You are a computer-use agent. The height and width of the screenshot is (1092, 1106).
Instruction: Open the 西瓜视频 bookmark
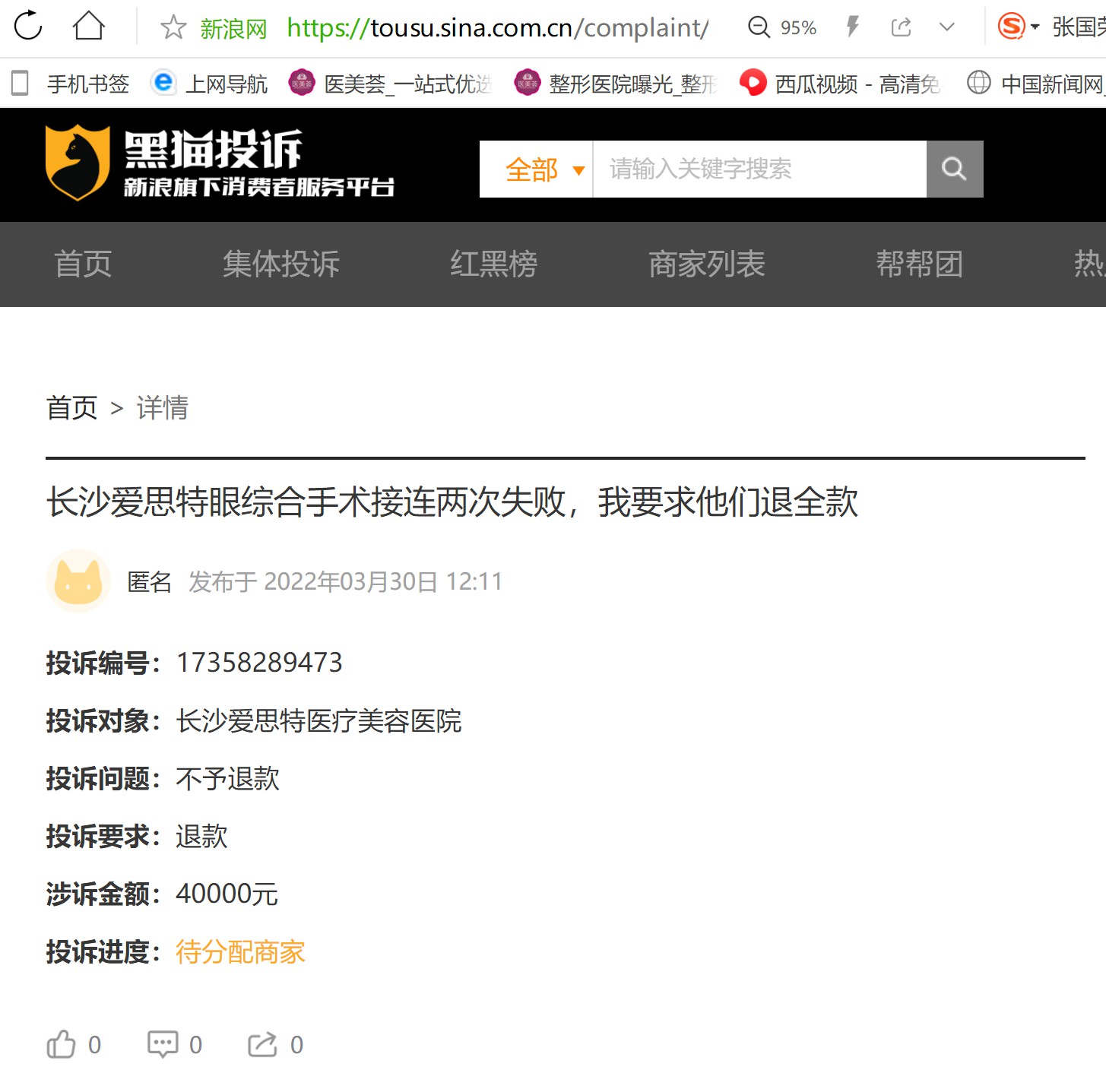(840, 84)
